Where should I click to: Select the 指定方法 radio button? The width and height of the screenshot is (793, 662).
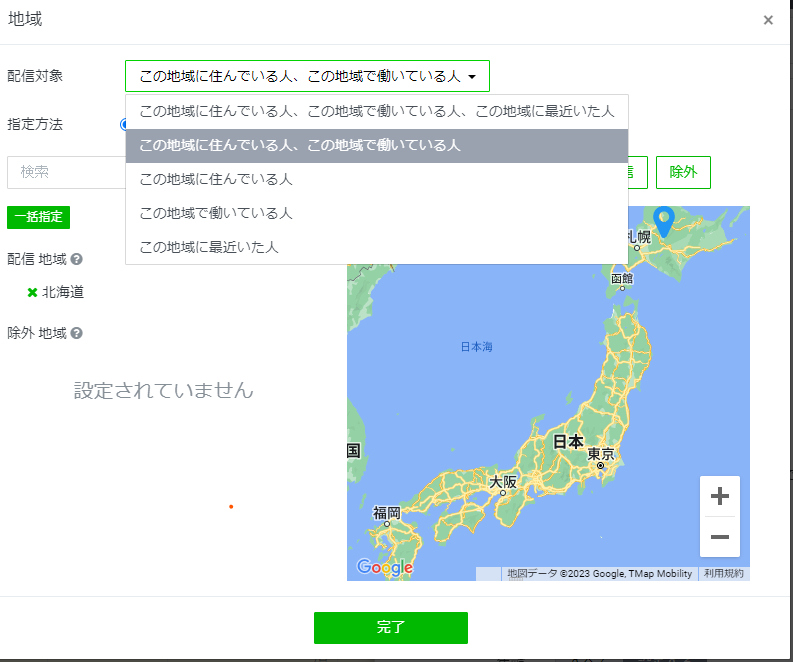click(123, 124)
